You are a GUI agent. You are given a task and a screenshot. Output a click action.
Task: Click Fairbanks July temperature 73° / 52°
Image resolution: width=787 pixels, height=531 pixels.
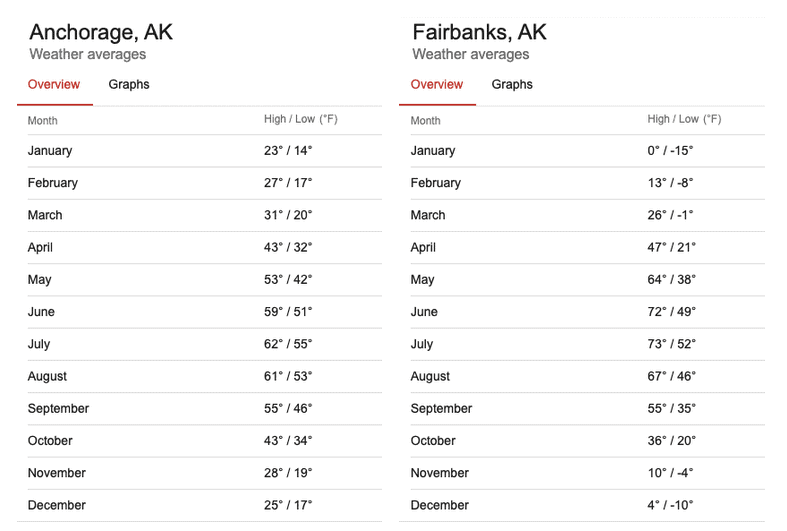[671, 344]
